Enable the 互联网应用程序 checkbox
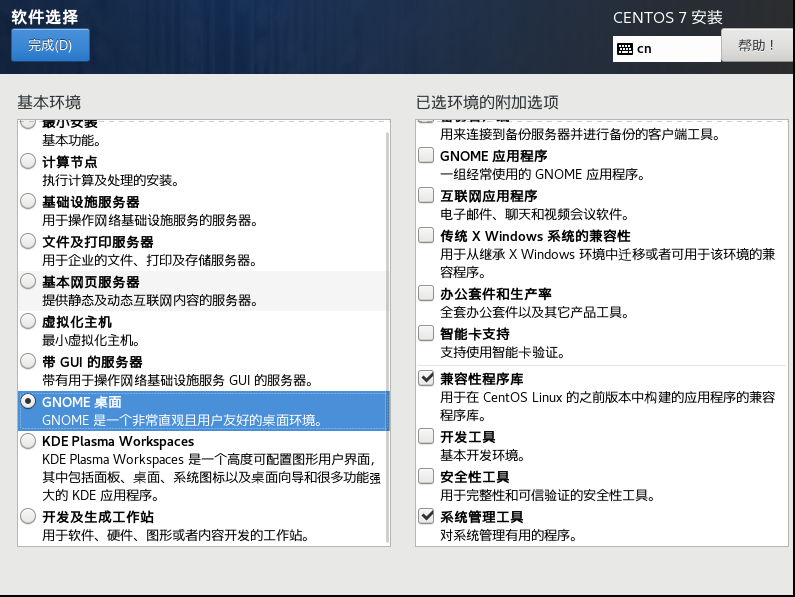Viewport: 795px width, 597px height. click(426, 195)
